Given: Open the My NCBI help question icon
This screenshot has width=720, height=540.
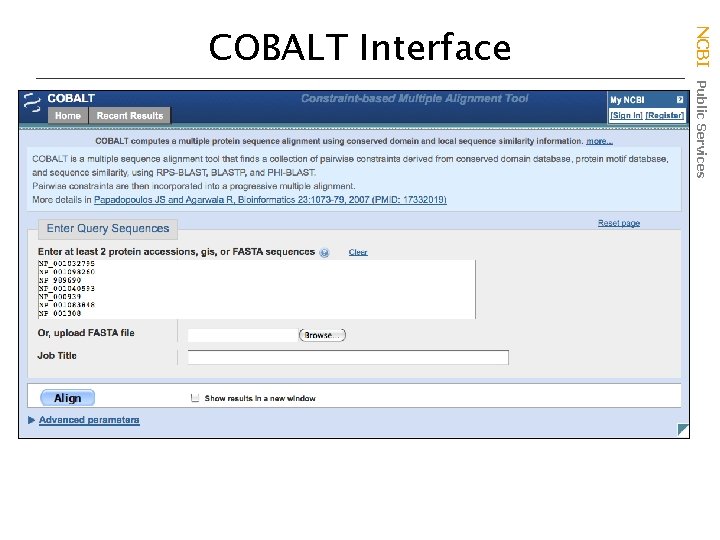Looking at the screenshot, I should point(680,100).
